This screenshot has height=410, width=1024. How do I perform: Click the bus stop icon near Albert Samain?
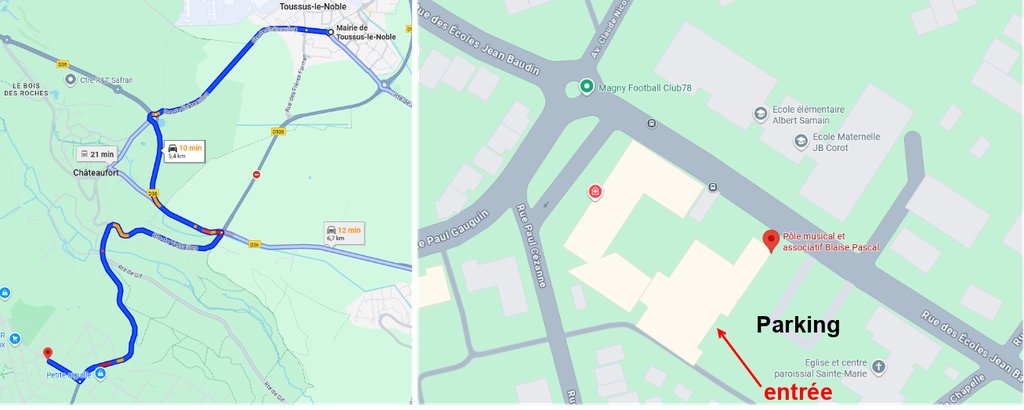[651, 123]
